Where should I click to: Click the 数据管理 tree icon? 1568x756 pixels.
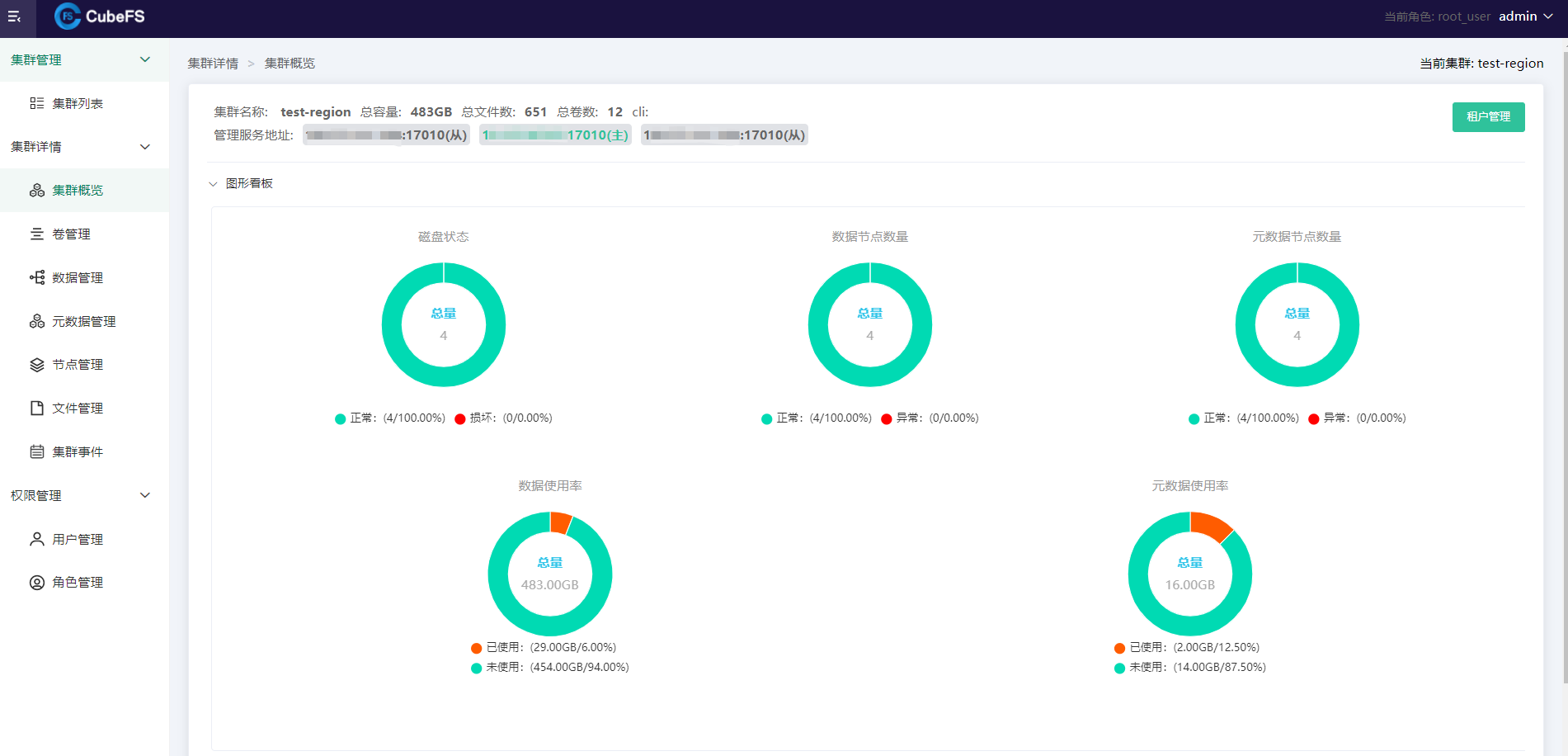[x=37, y=277]
